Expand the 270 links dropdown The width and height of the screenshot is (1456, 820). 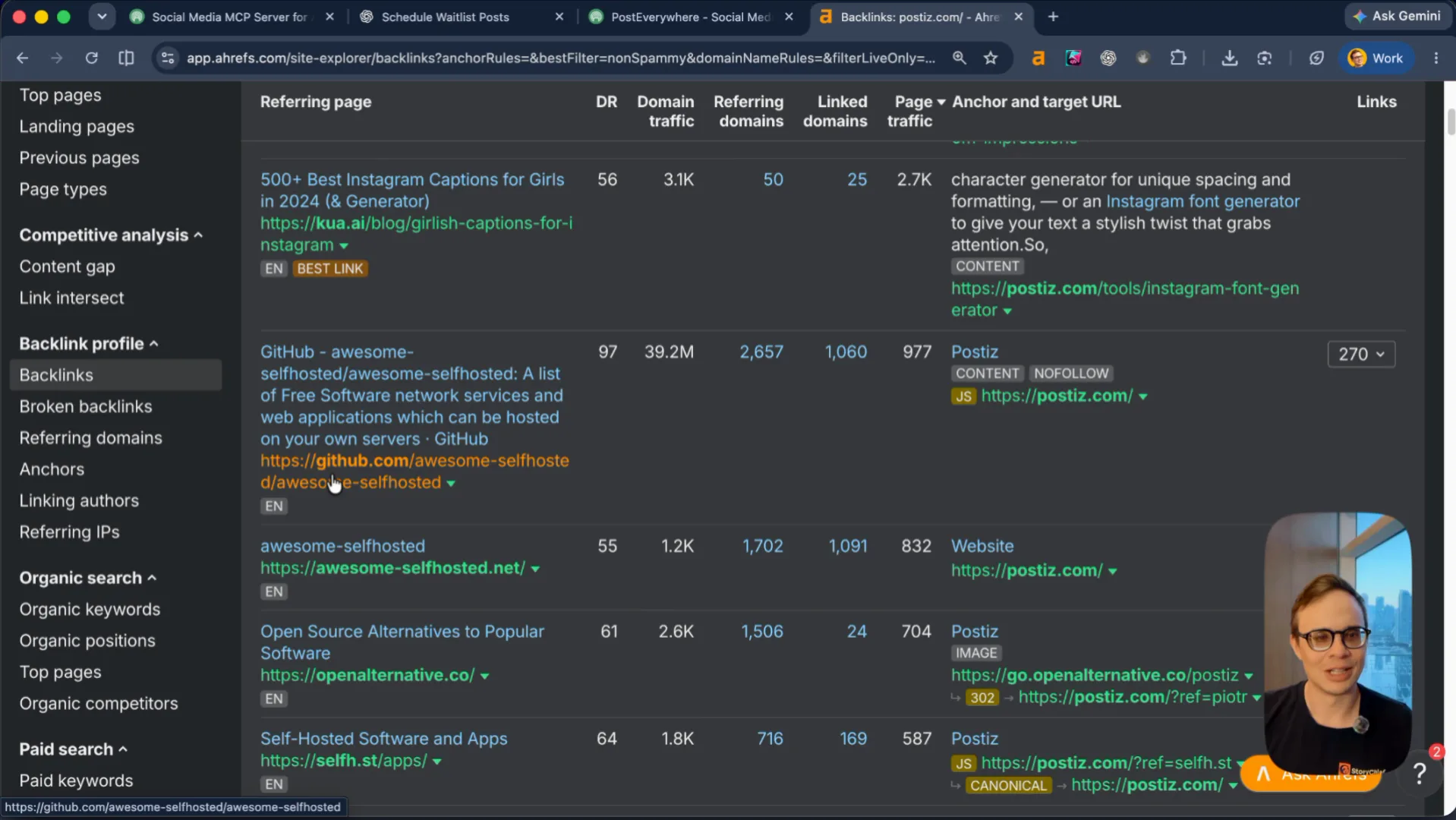(x=1361, y=354)
